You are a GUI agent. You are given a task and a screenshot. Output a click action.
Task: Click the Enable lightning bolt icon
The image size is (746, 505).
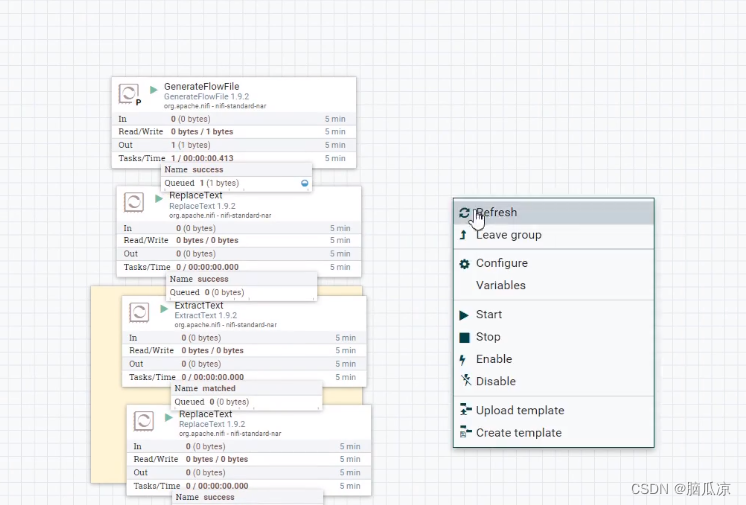pyautogui.click(x=462, y=360)
